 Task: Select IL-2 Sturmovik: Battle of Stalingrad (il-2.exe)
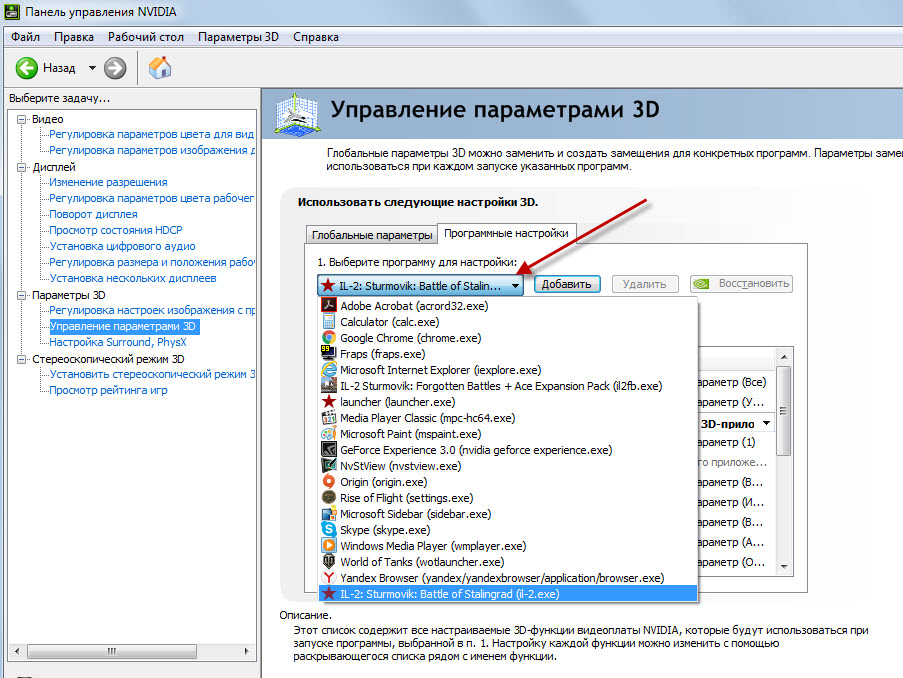tap(507, 593)
